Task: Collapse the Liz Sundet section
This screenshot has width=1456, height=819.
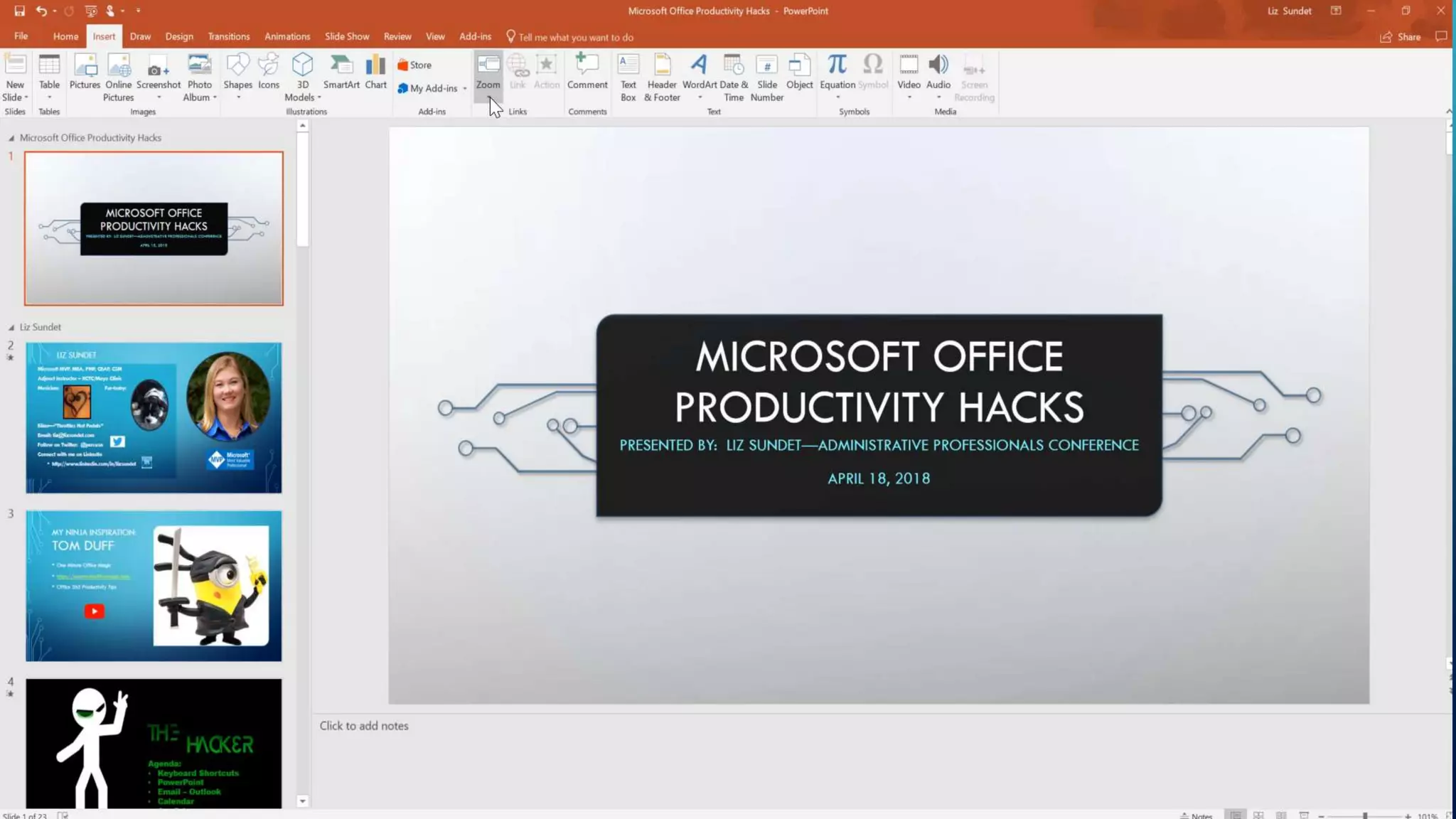Action: point(11,328)
